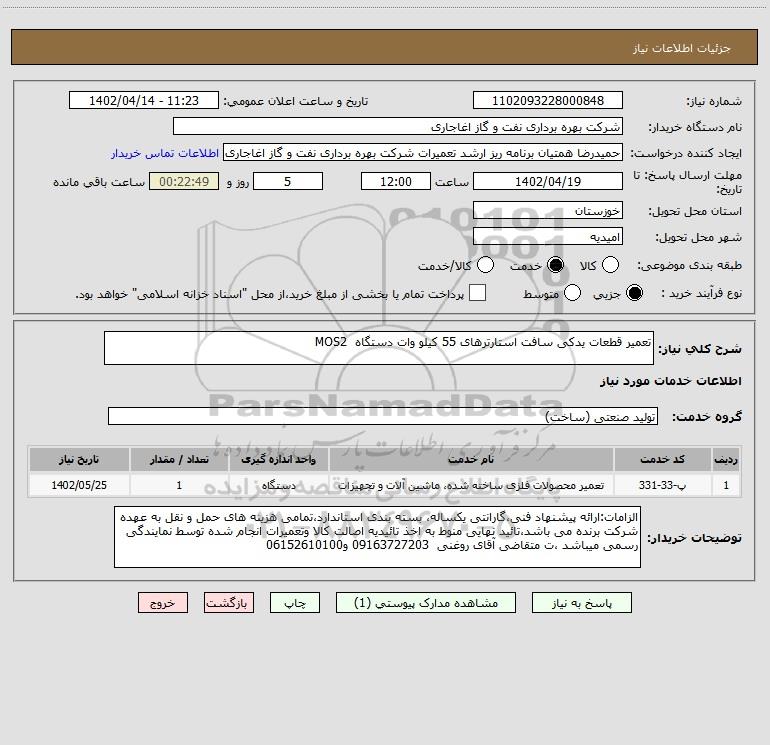Click the buyer notes text area
The width and height of the screenshot is (770, 745).
377,537
